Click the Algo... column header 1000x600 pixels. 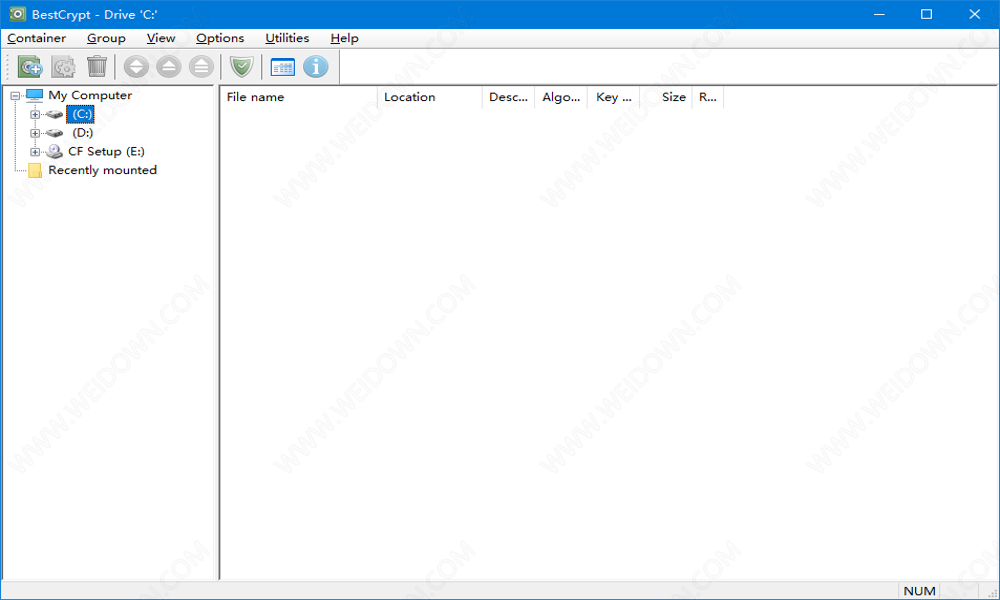pos(561,97)
